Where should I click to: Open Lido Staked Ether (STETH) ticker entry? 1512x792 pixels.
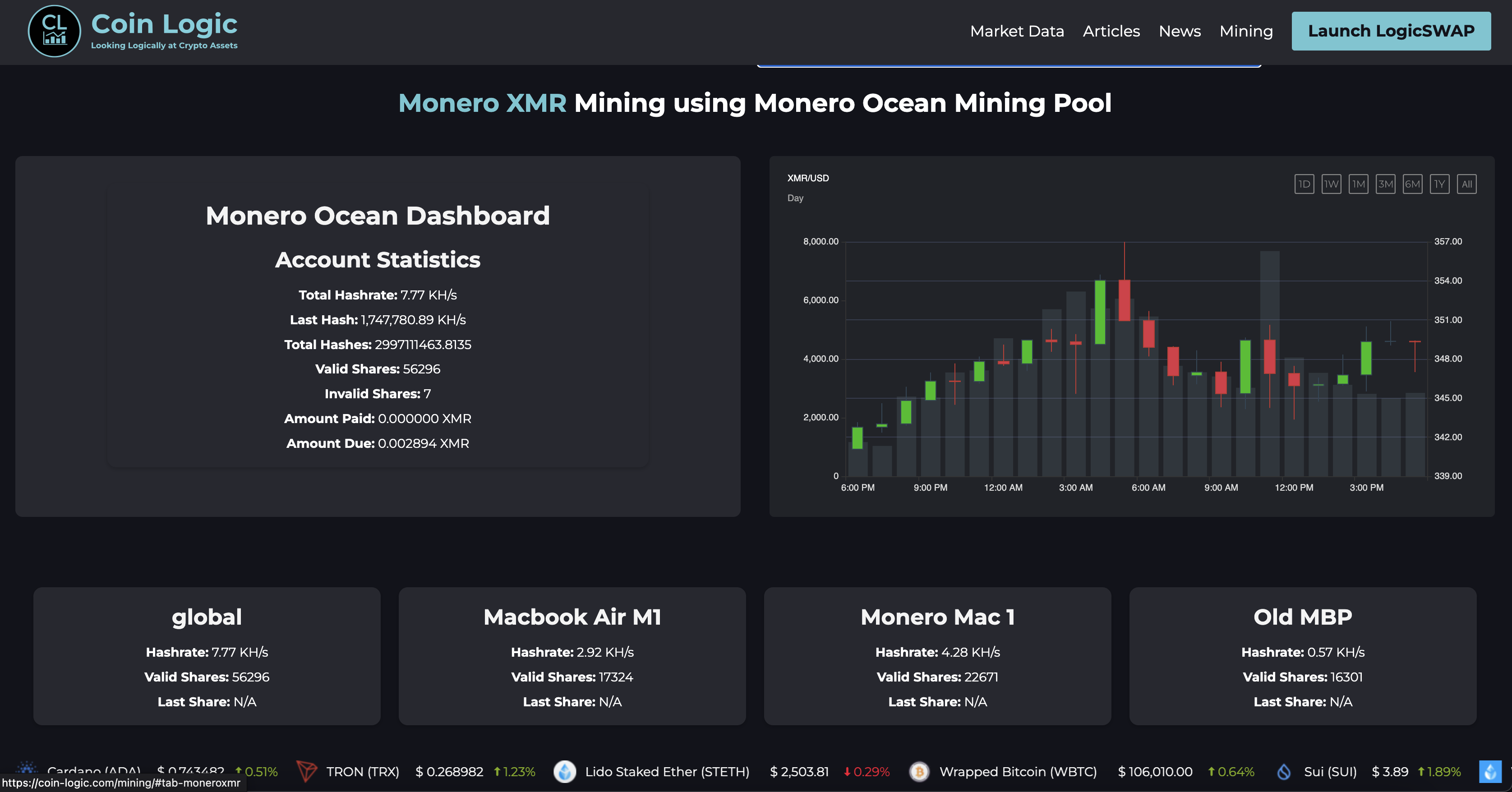pyautogui.click(x=667, y=771)
